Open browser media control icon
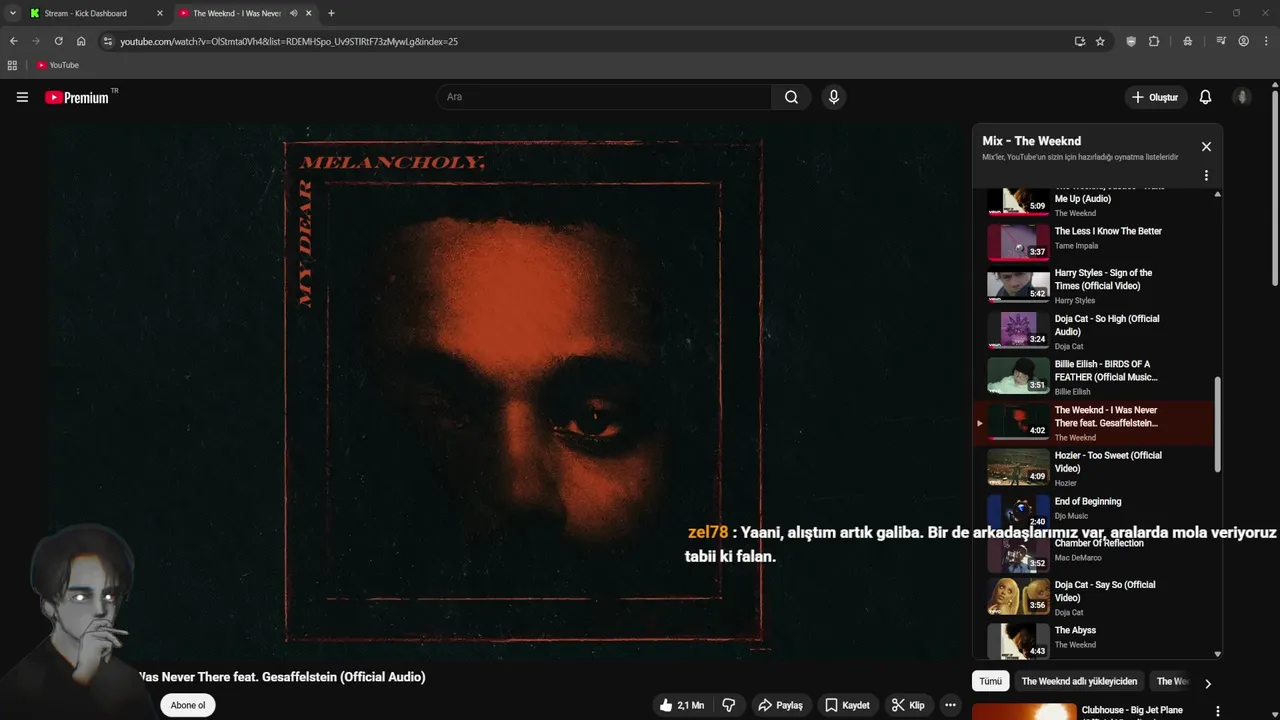The image size is (1280, 720). [x=1221, y=41]
